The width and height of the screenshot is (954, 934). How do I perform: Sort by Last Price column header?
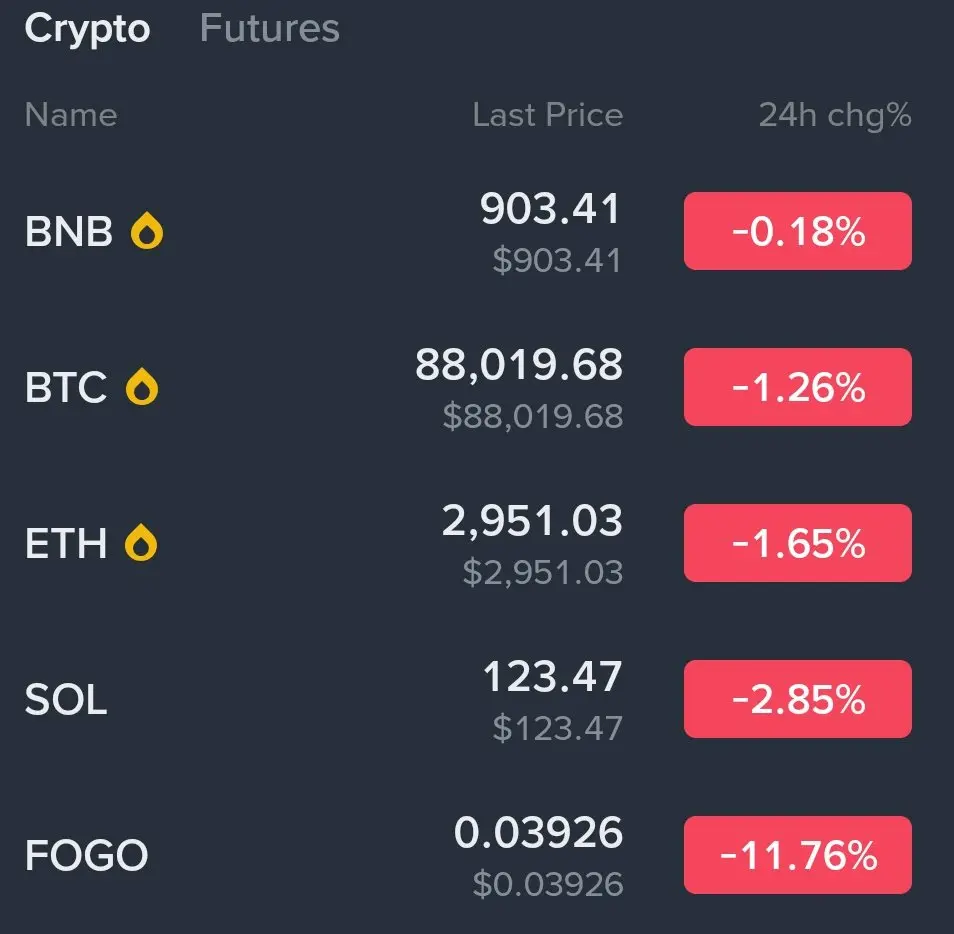point(547,115)
